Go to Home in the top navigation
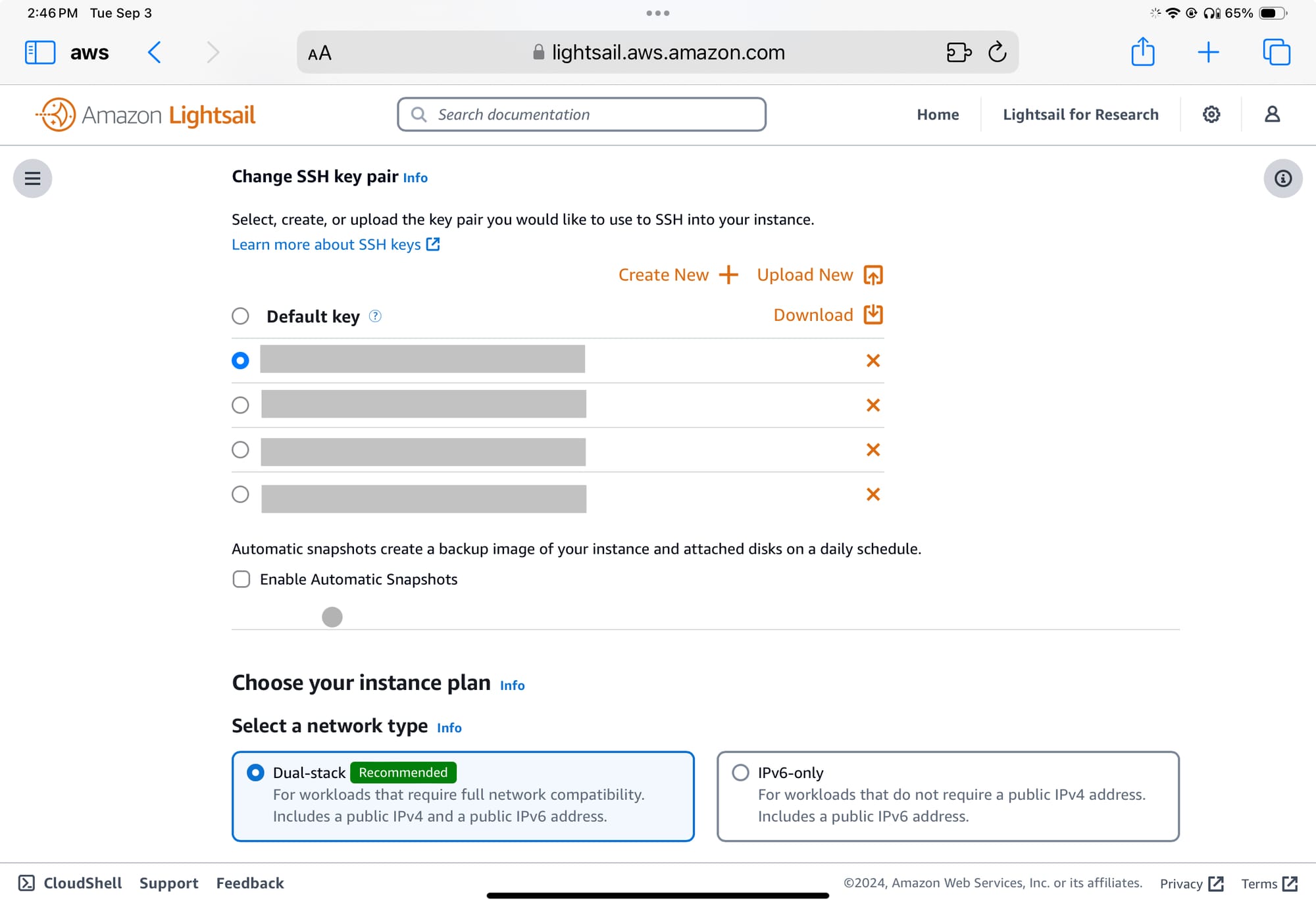The width and height of the screenshot is (1316, 907). pos(938,114)
